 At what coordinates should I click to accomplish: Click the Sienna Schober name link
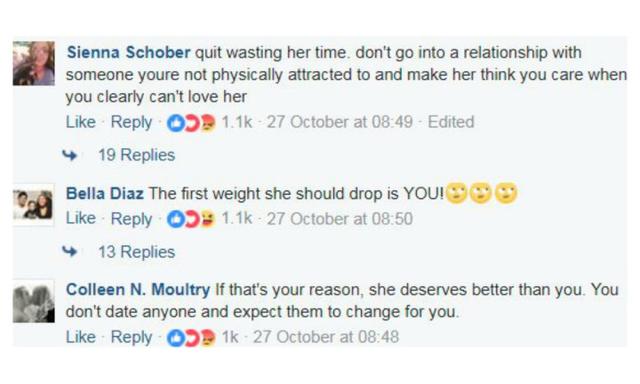pyautogui.click(x=128, y=53)
